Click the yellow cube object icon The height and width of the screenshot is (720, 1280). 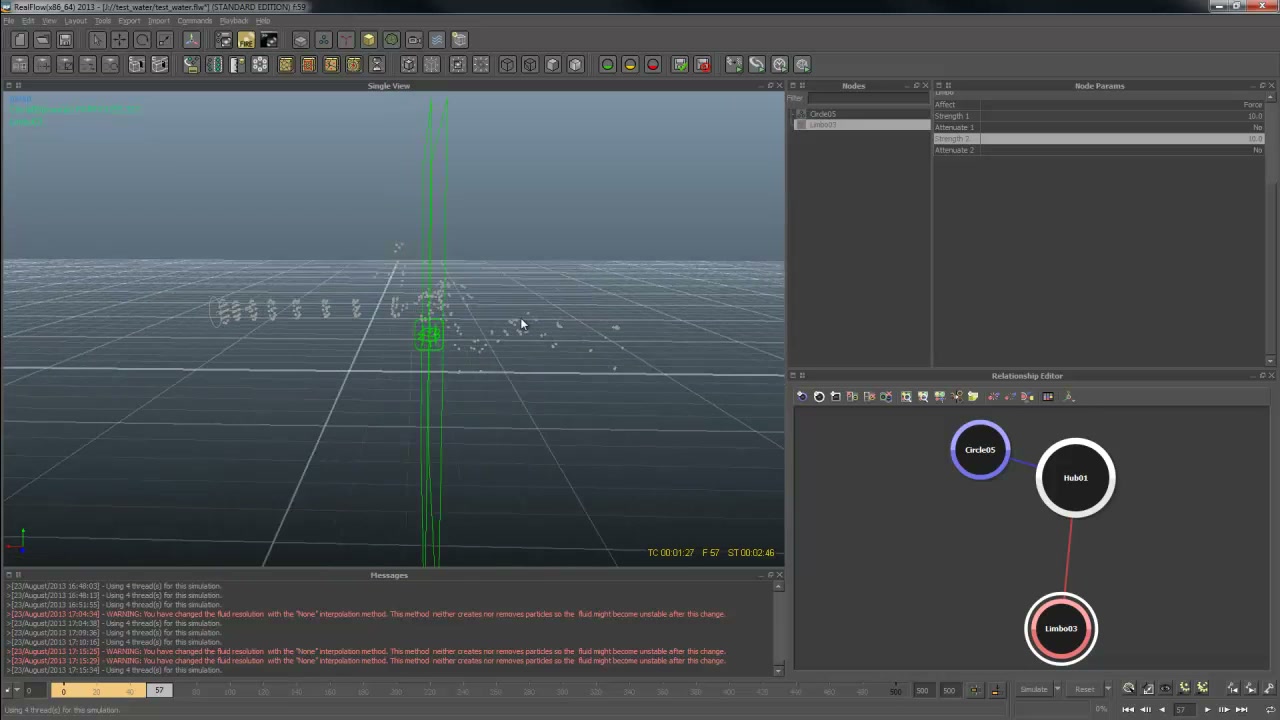(x=369, y=40)
